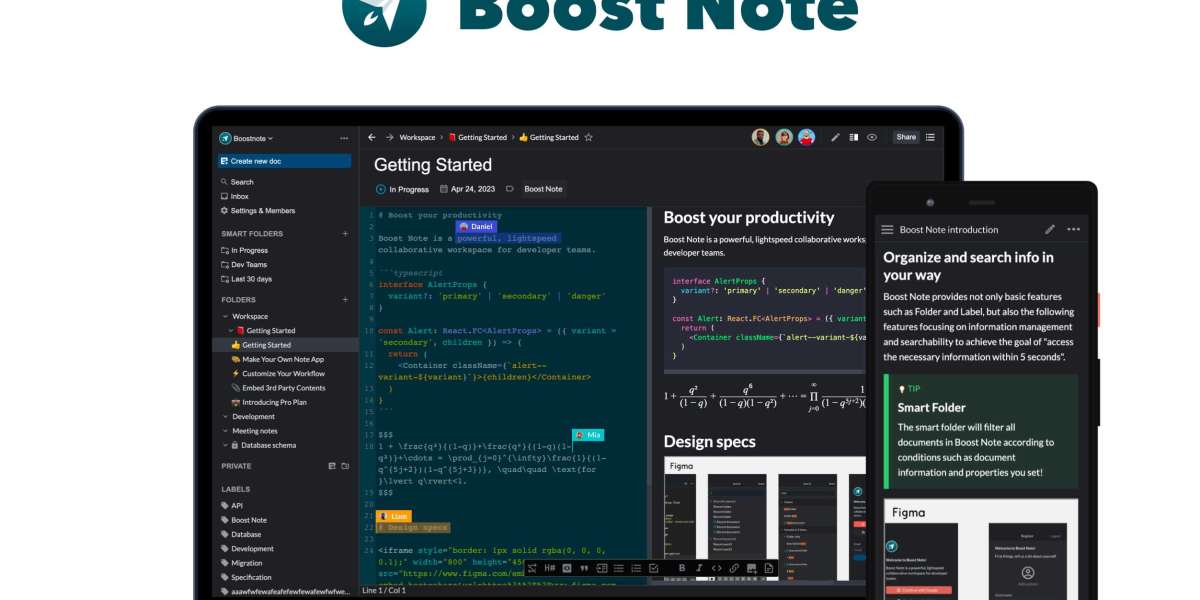The width and height of the screenshot is (1200, 600).
Task: Click the first collaborator avatar in the top bar
Action: pyautogui.click(x=761, y=137)
